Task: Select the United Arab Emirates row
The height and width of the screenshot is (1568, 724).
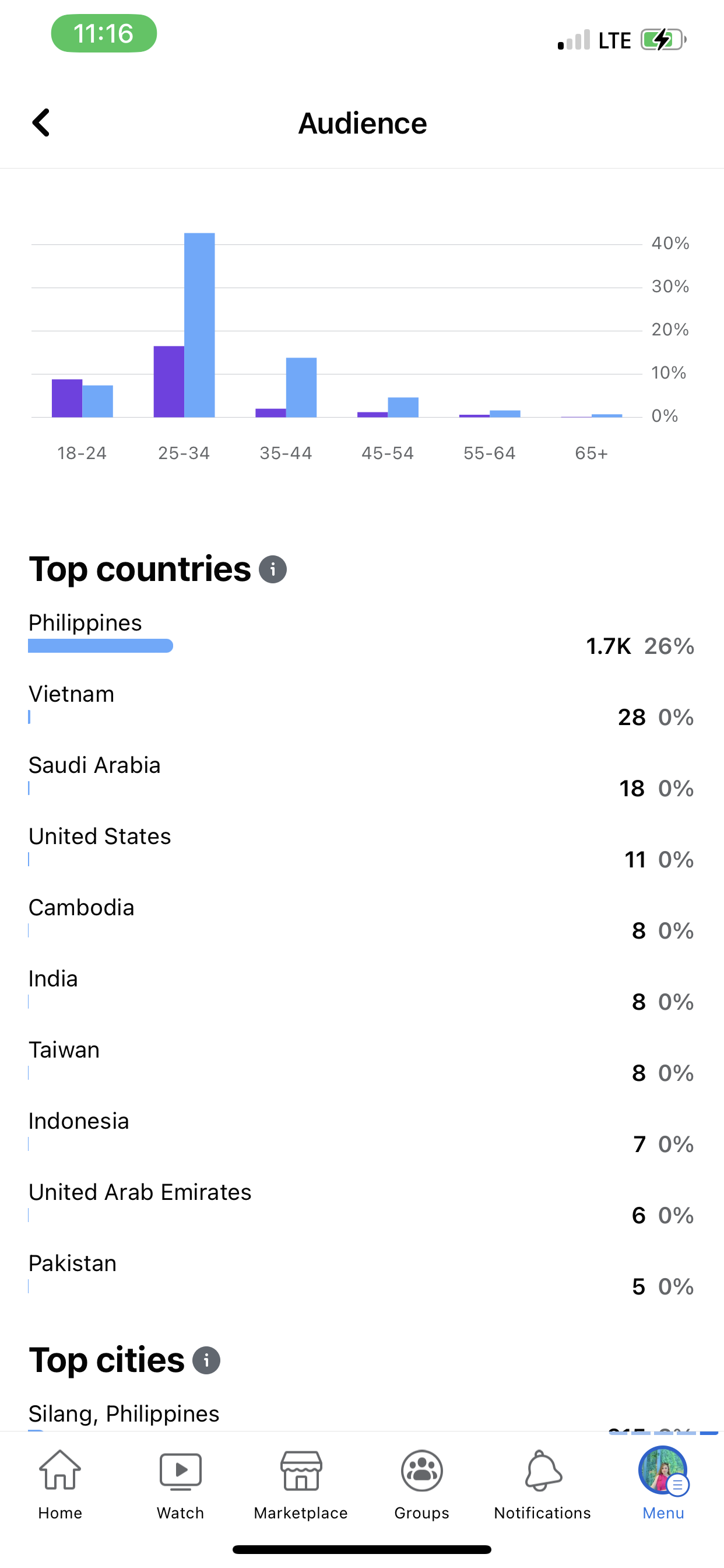Action: coord(361,1203)
